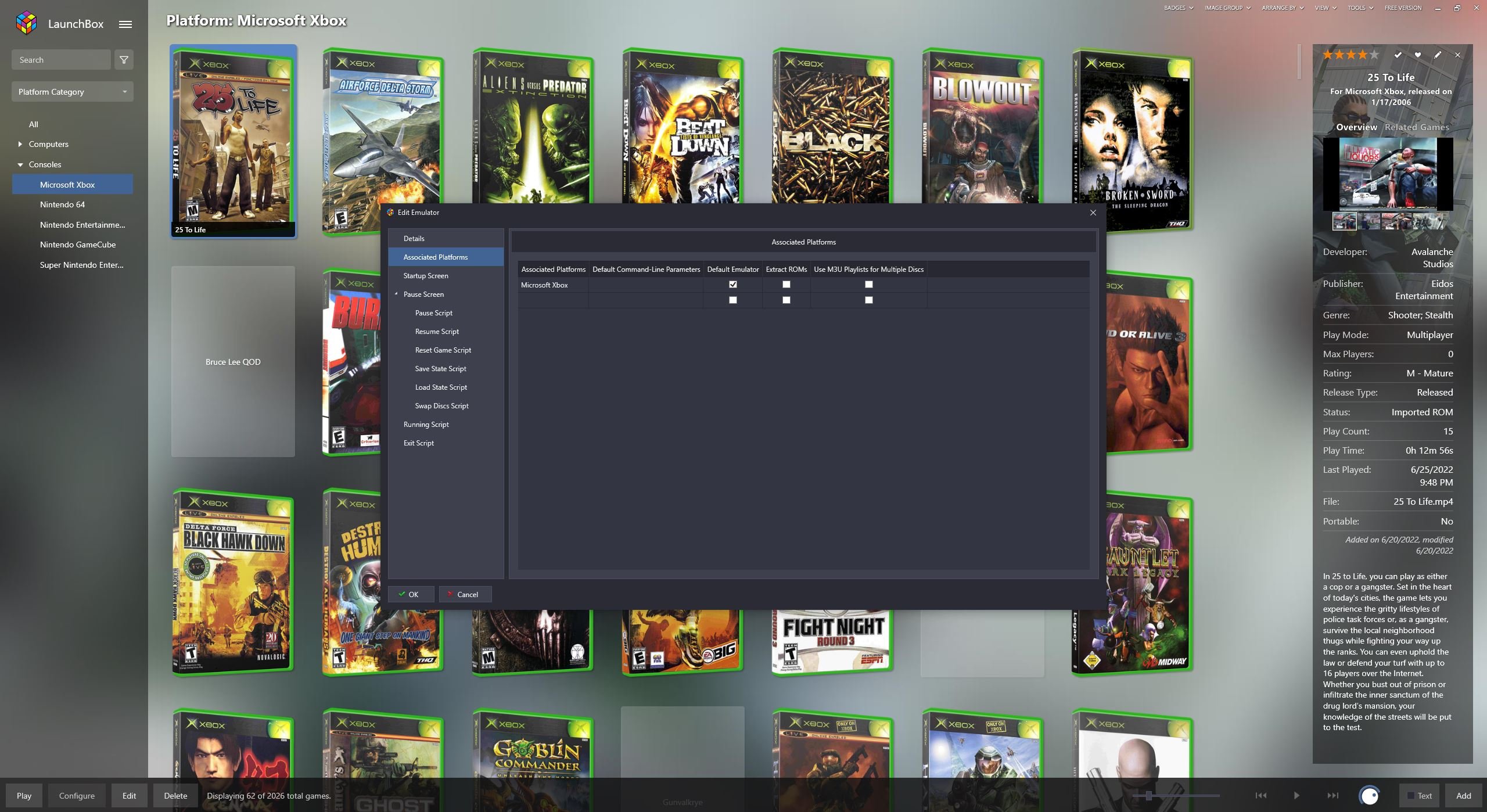Screen dimensions: 1487x812
Task: Skip to next track in music controls
Action: pos(1333,795)
